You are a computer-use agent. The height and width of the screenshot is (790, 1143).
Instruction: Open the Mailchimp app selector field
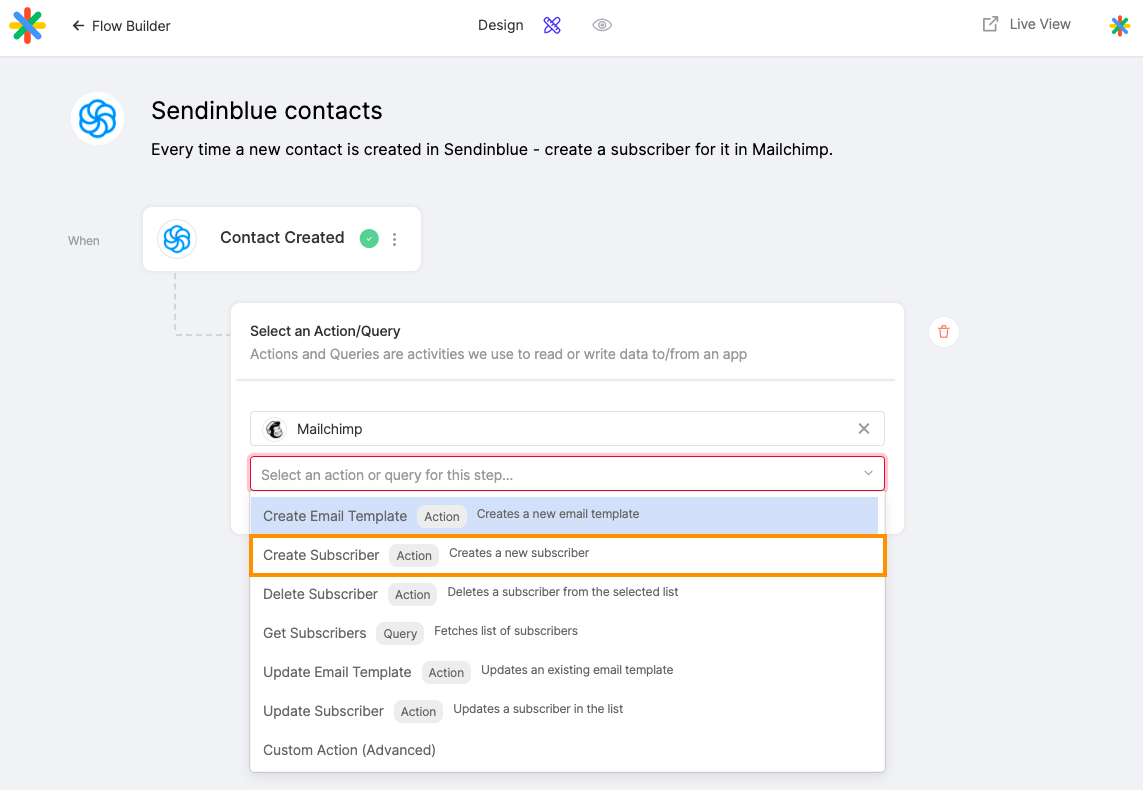tap(567, 429)
